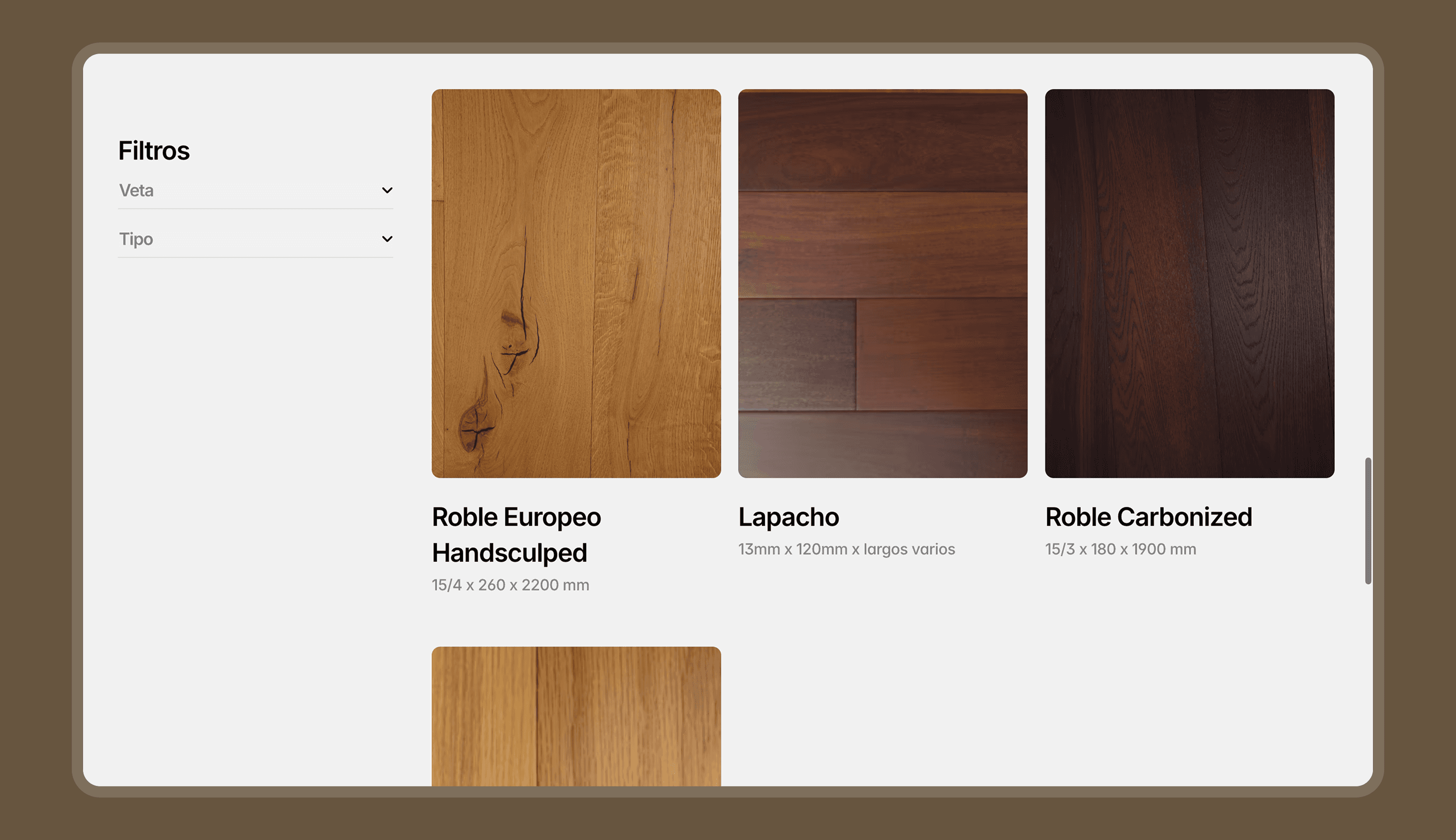Click the 15/4 x 260 x 2200 mm dimensions
The width and height of the screenshot is (1456, 840).
click(510, 585)
